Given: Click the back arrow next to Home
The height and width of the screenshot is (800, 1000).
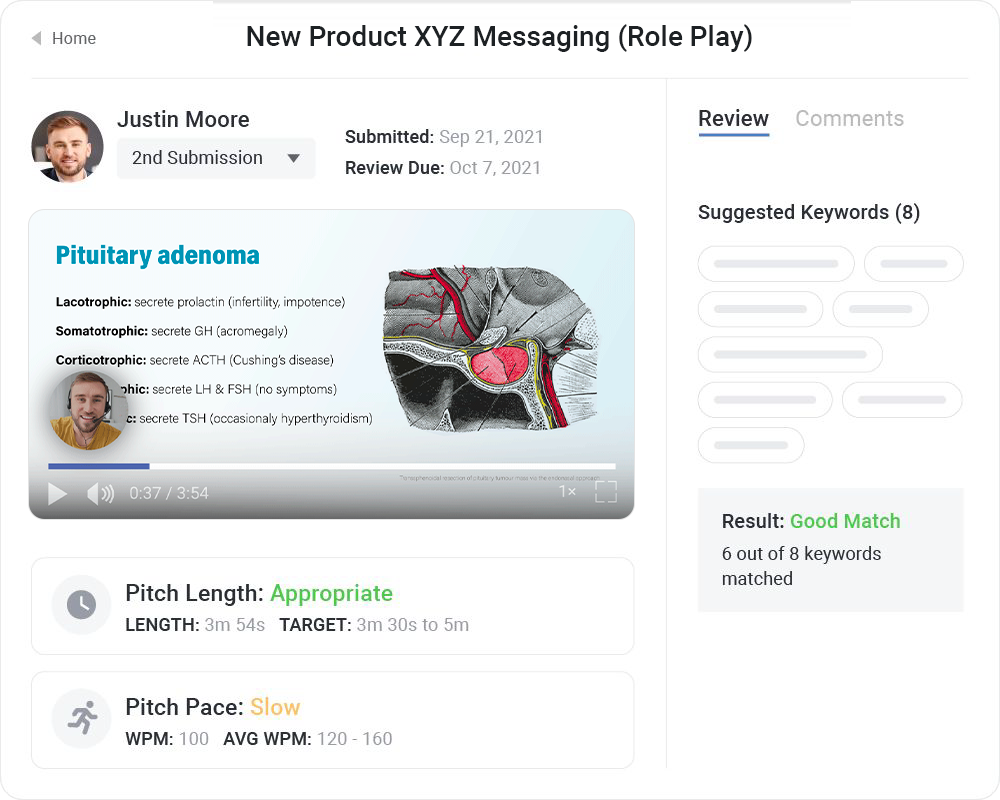Looking at the screenshot, I should tap(37, 39).
